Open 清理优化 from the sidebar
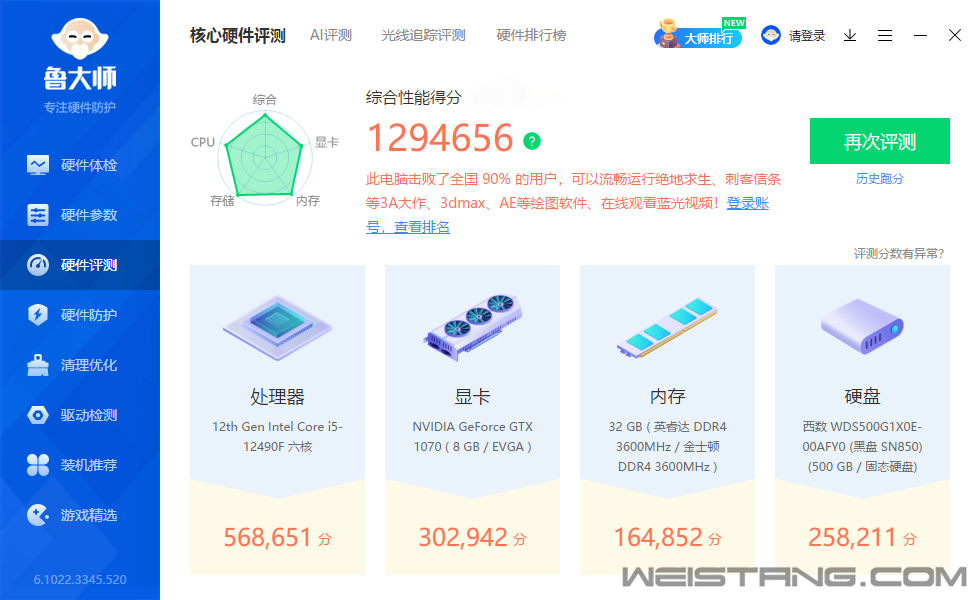The height and width of the screenshot is (600, 980). [x=80, y=365]
